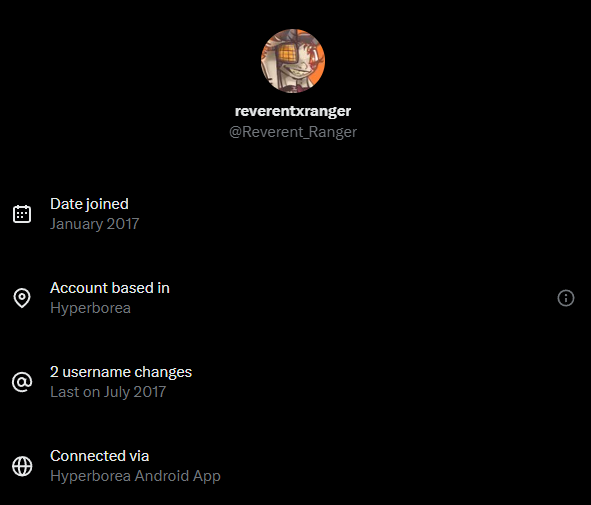Click the location pin icon

tap(22, 298)
